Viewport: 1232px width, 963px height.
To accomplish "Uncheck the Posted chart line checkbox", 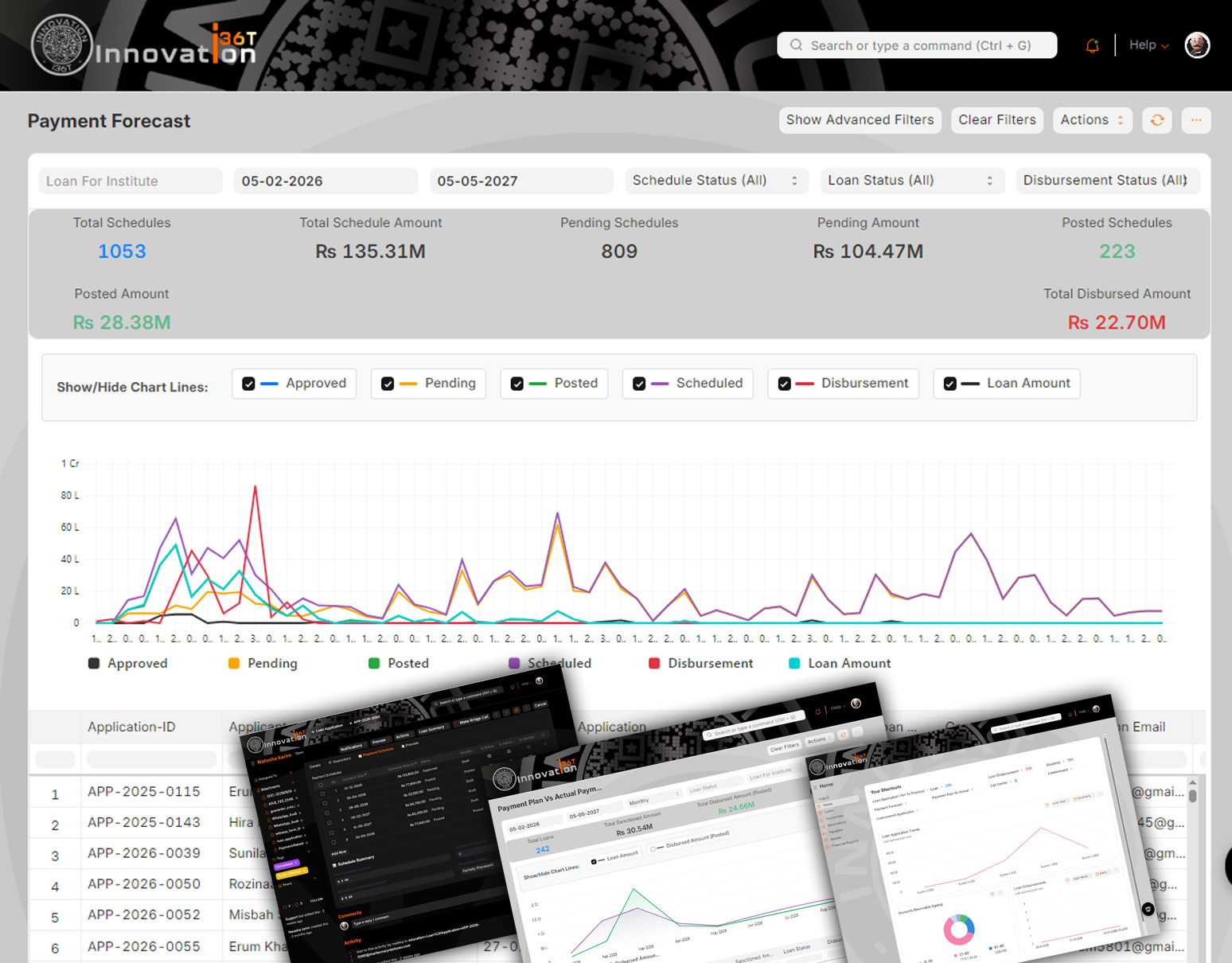I will [x=517, y=384].
